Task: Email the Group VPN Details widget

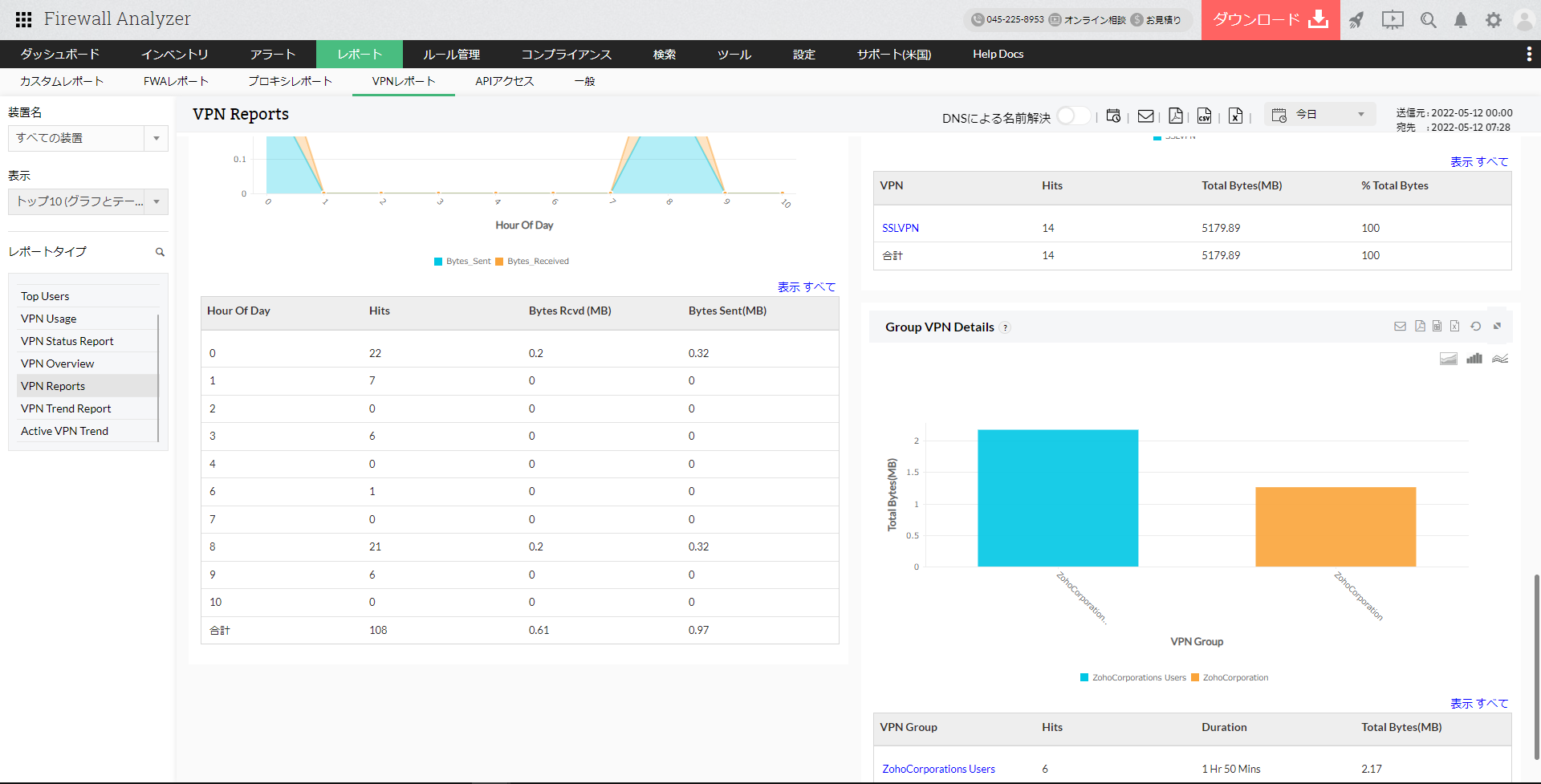Action: point(1400,327)
